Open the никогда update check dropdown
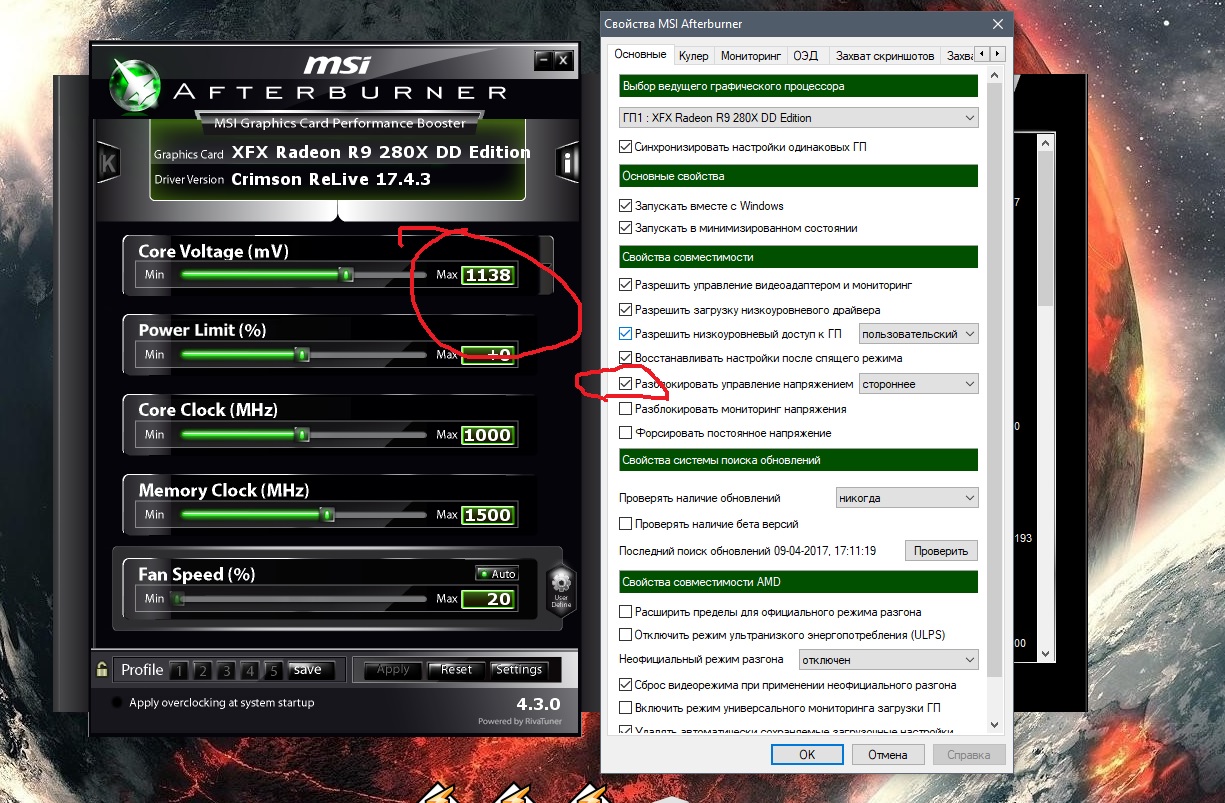1225x803 pixels. pyautogui.click(x=907, y=498)
